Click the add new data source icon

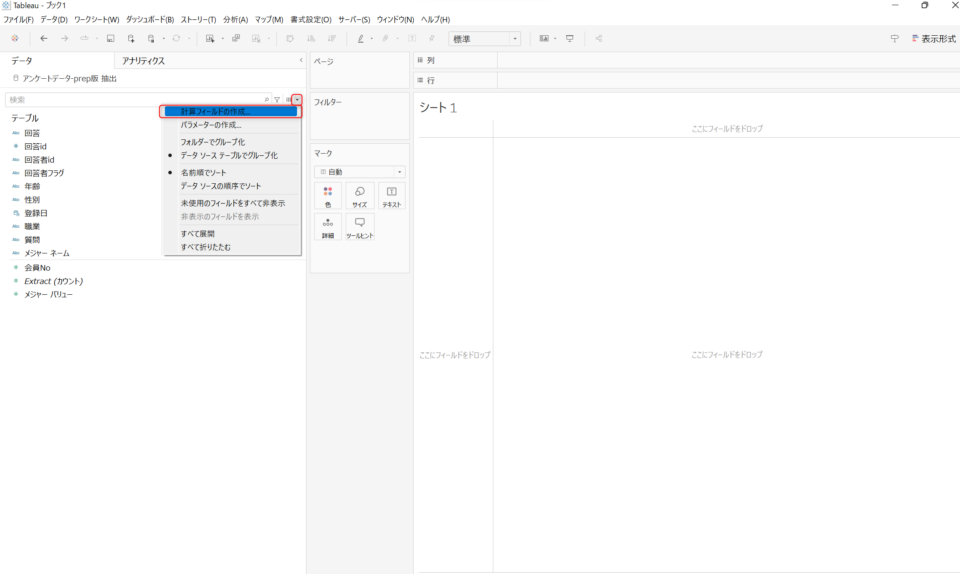coord(131,39)
